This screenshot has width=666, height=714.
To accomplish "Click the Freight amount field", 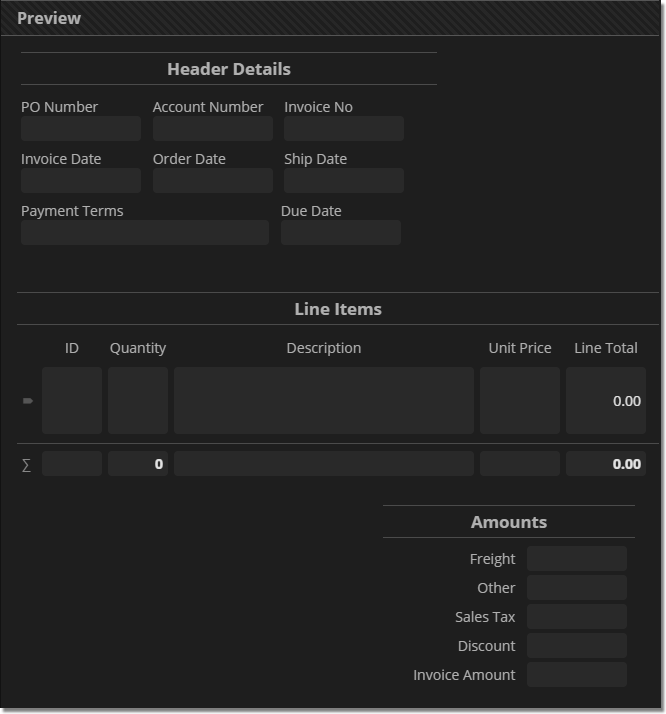I will (x=577, y=559).
